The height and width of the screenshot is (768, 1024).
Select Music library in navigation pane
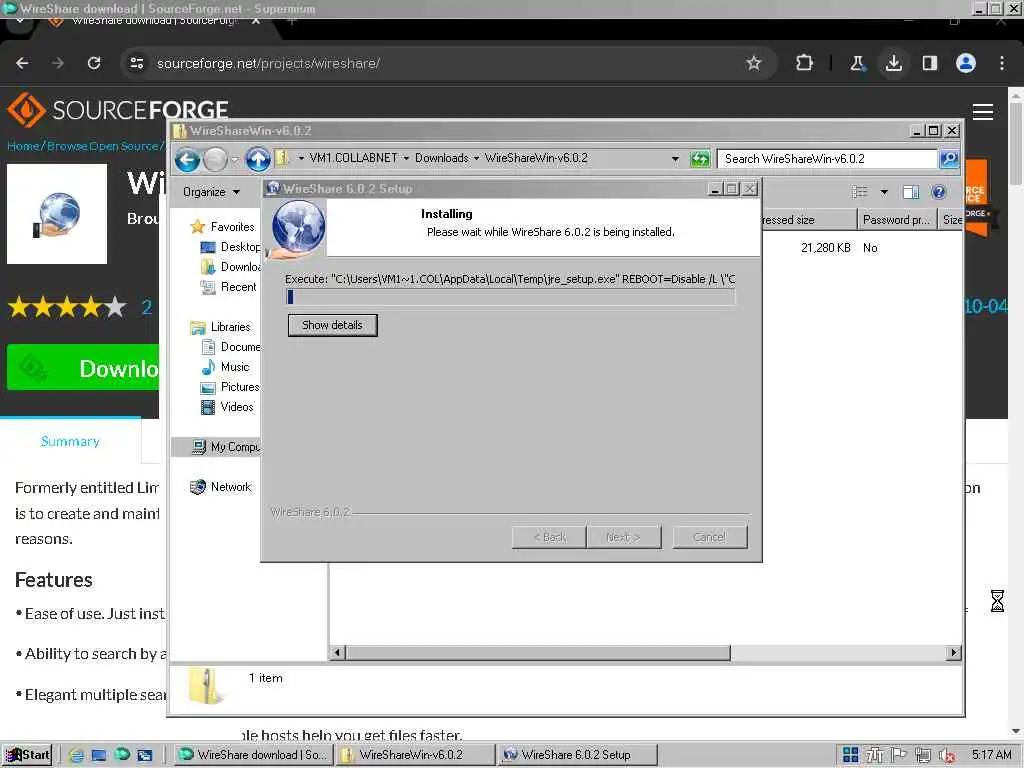click(225, 367)
